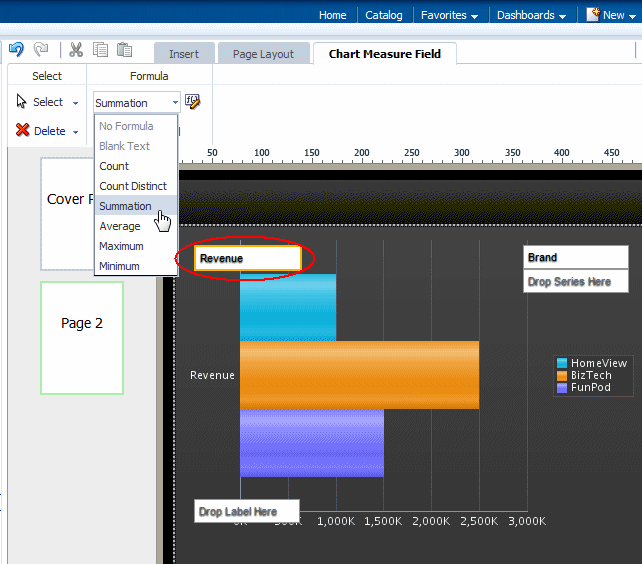Image resolution: width=642 pixels, height=564 pixels.
Task: Click the Brand series field
Action: click(576, 257)
